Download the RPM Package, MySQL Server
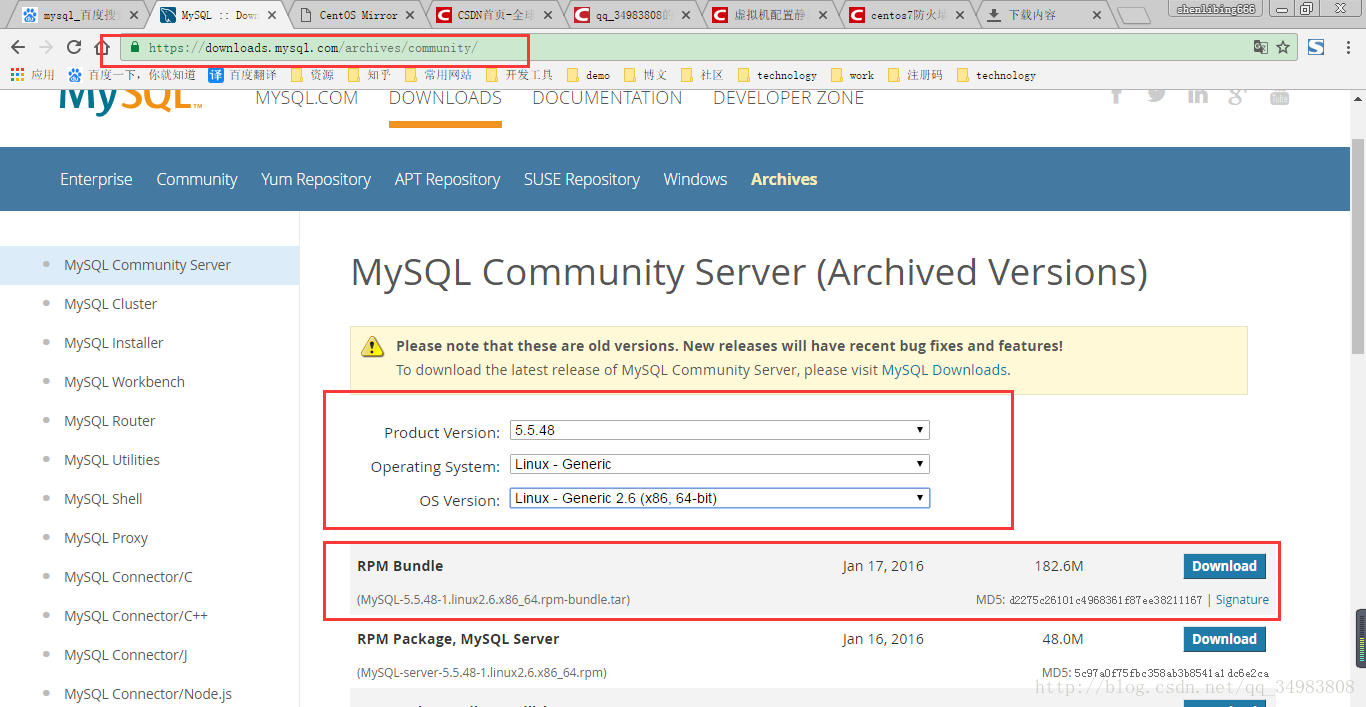 tap(1224, 639)
